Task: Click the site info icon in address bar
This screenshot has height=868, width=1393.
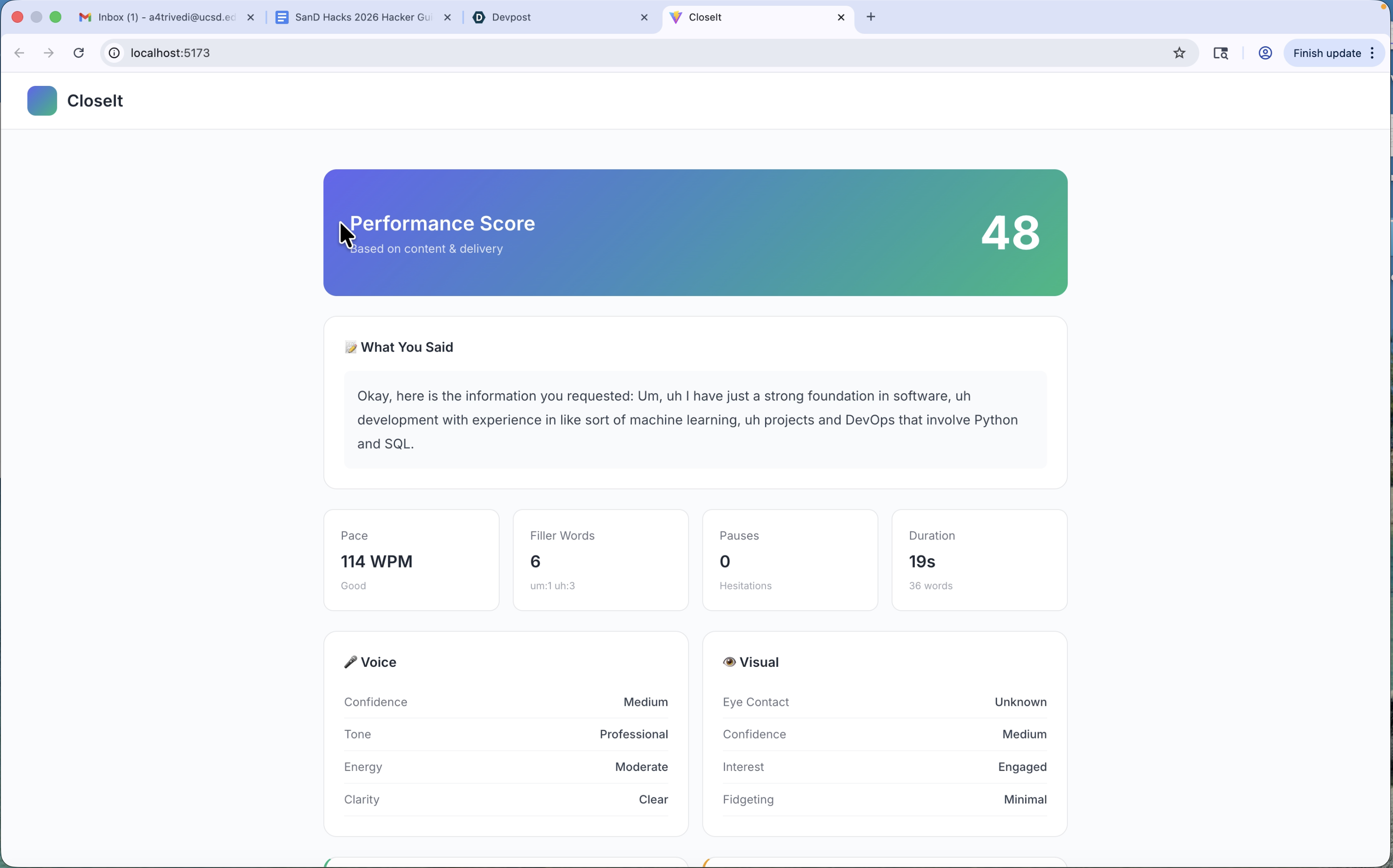Action: point(115,53)
